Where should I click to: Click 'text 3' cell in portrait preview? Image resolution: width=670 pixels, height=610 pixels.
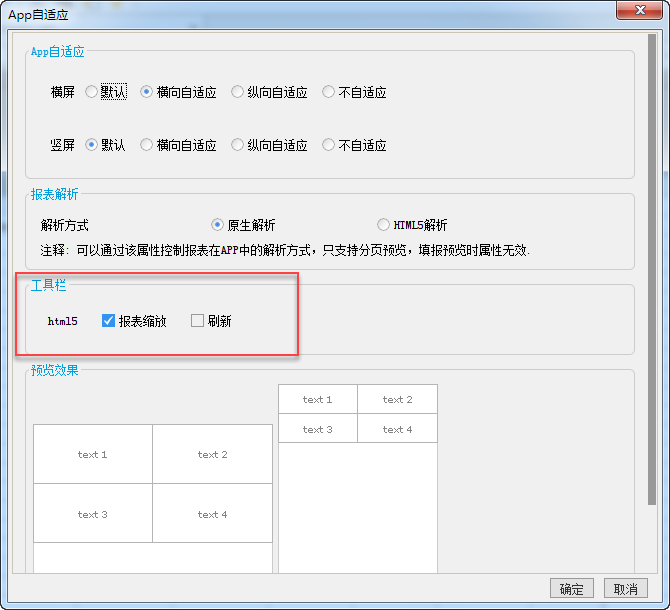[x=317, y=429]
